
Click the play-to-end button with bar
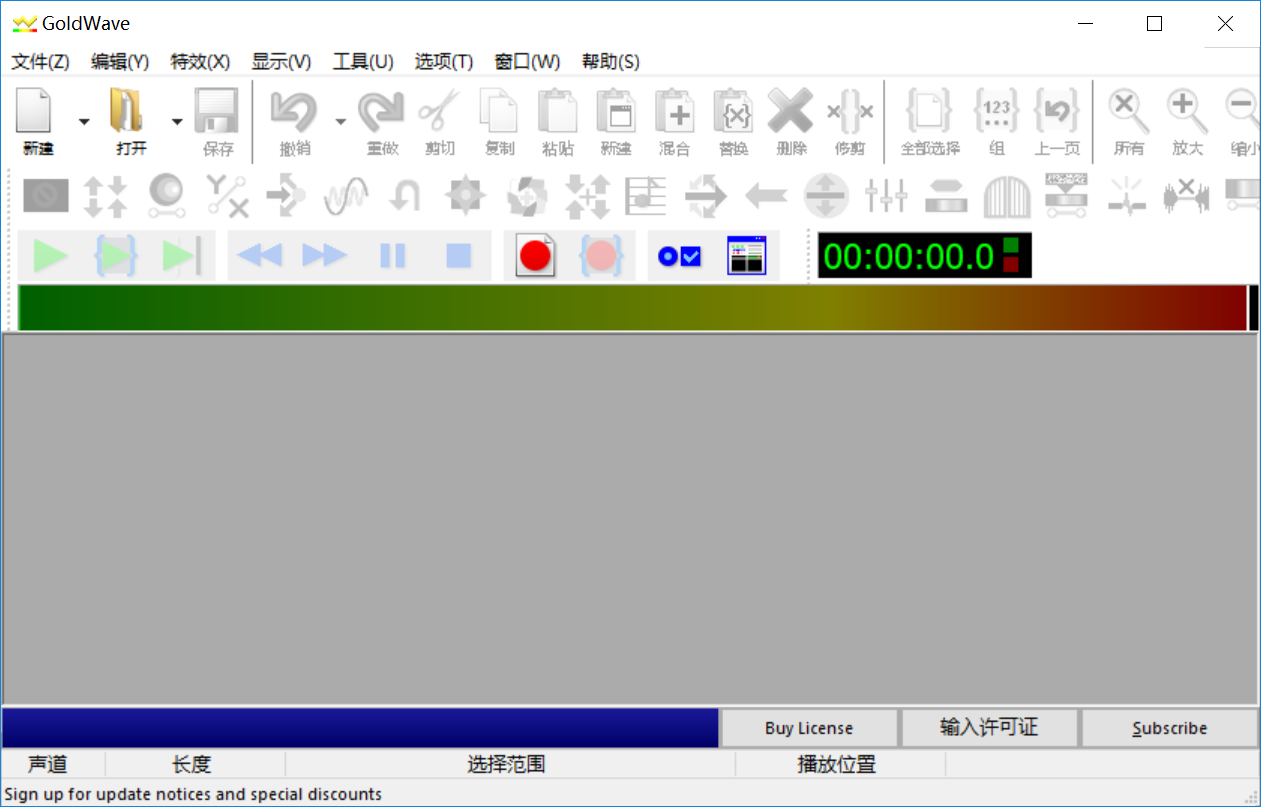[x=183, y=256]
